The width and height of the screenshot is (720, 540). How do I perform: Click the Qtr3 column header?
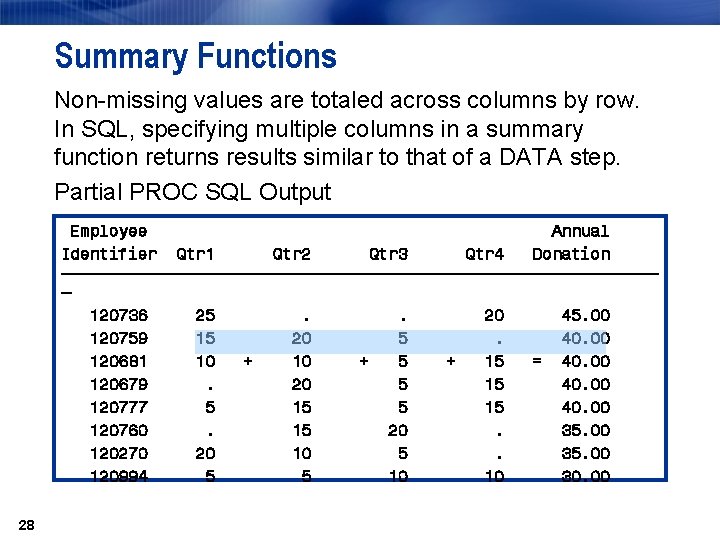pos(388,254)
